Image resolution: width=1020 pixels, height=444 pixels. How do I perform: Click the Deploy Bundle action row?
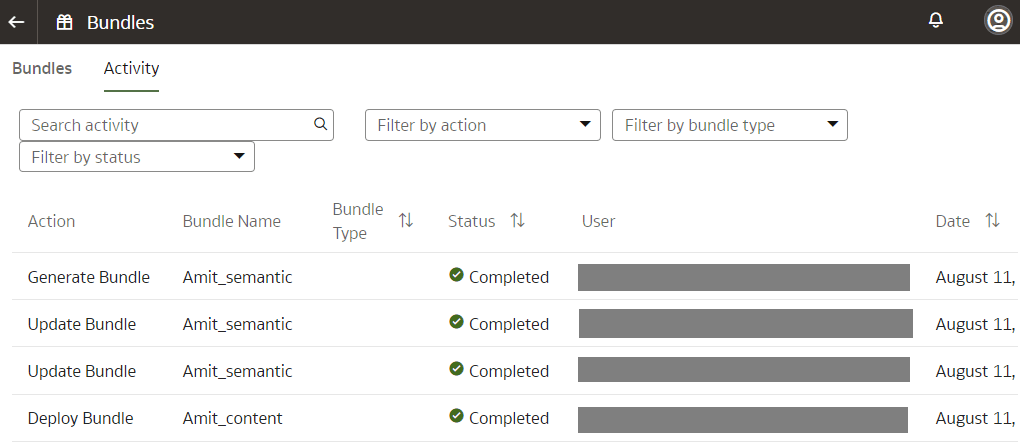(x=80, y=418)
